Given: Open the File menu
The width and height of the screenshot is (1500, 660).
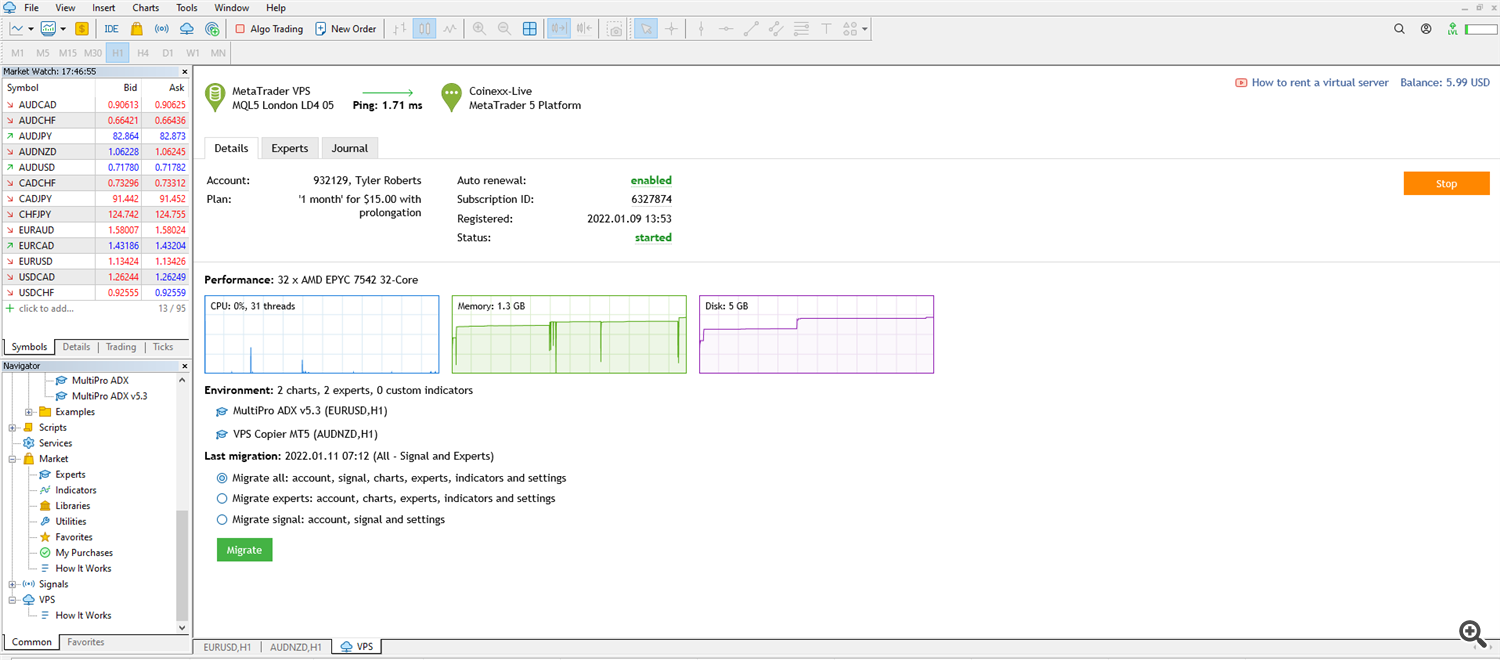Looking at the screenshot, I should (x=31, y=8).
